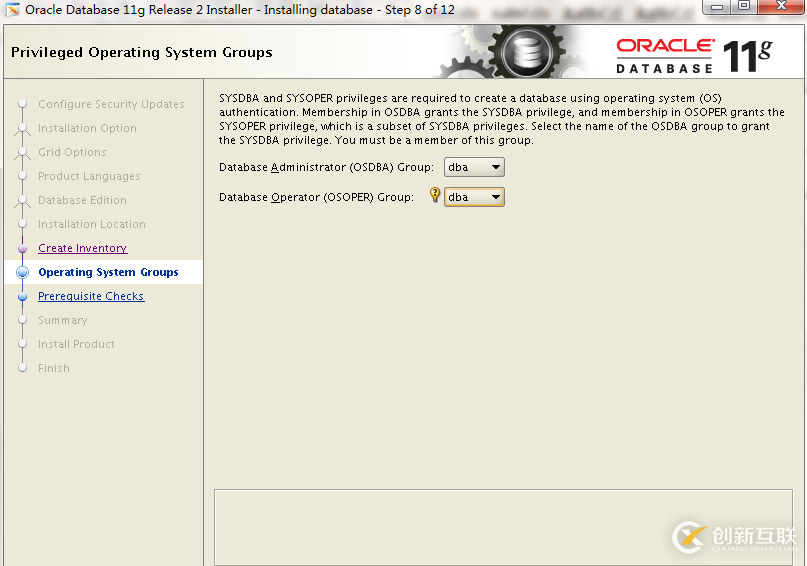Click the Operating System Groups step bullet
Screen dimensions: 807x566
(x=23, y=272)
